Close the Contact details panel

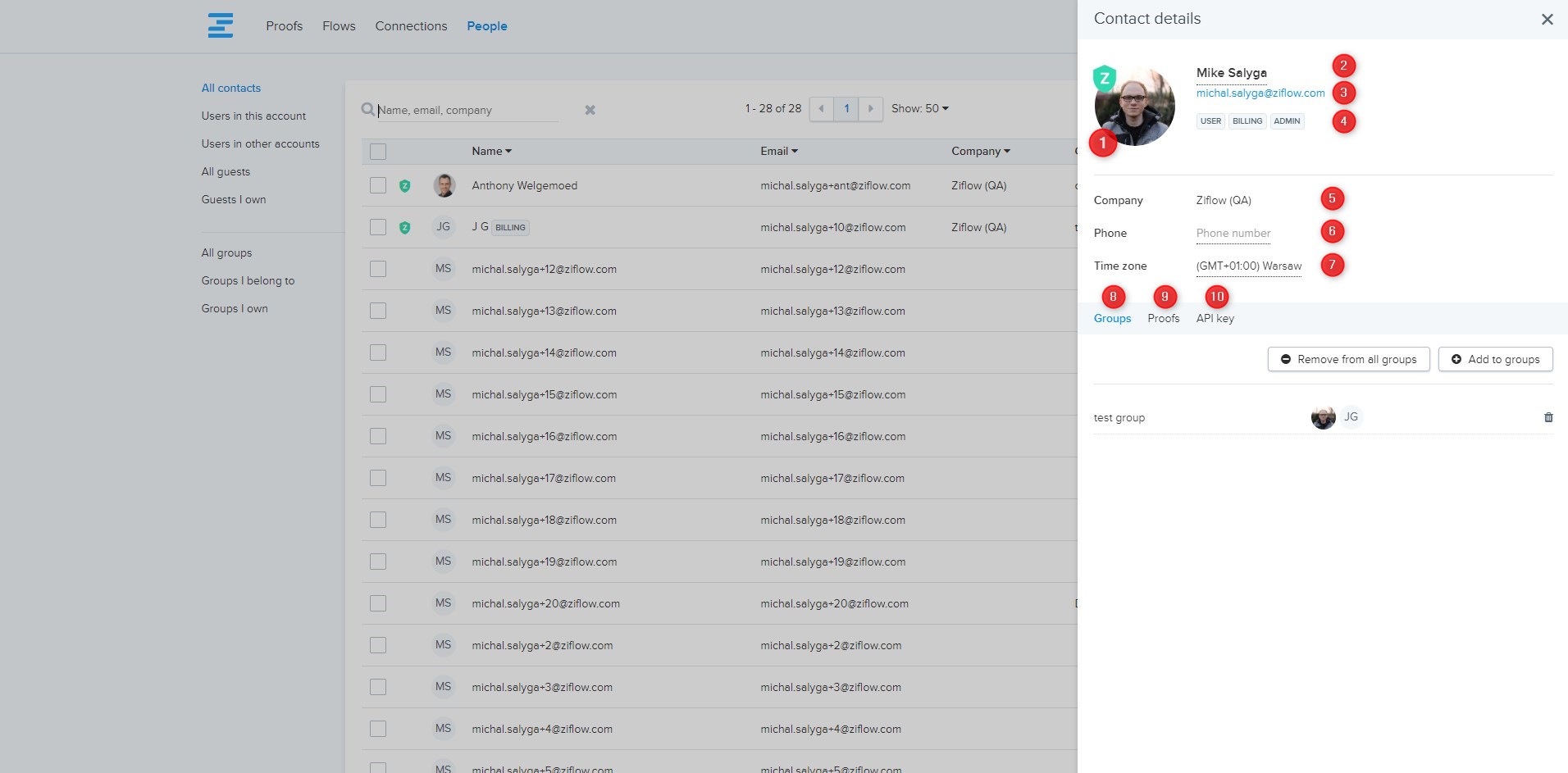coord(1547,19)
